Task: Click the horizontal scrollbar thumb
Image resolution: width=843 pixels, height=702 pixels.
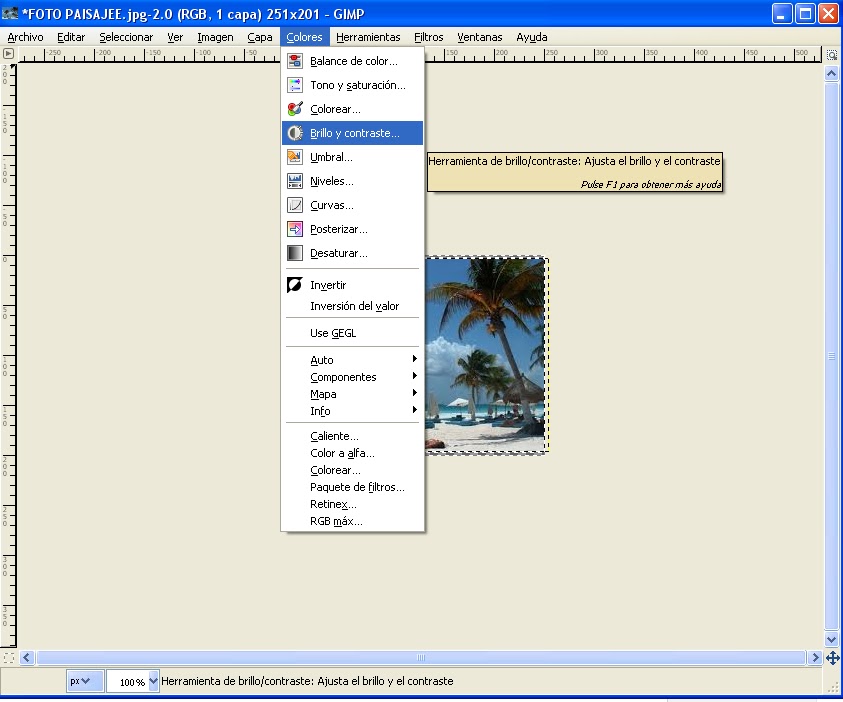Action: [x=421, y=657]
